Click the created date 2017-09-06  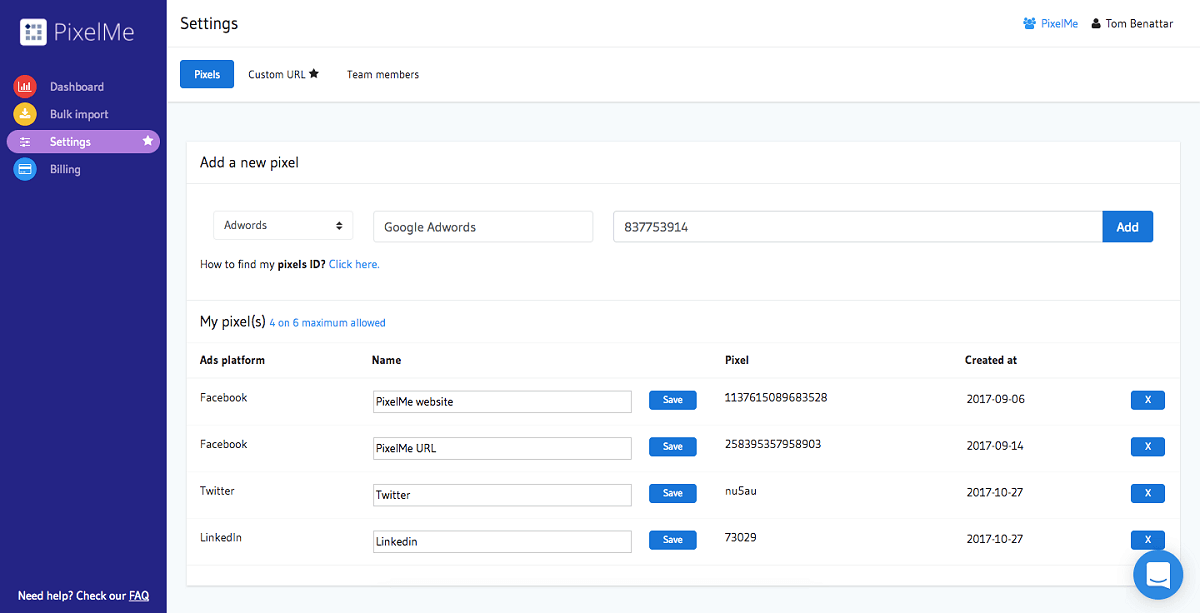pos(996,399)
